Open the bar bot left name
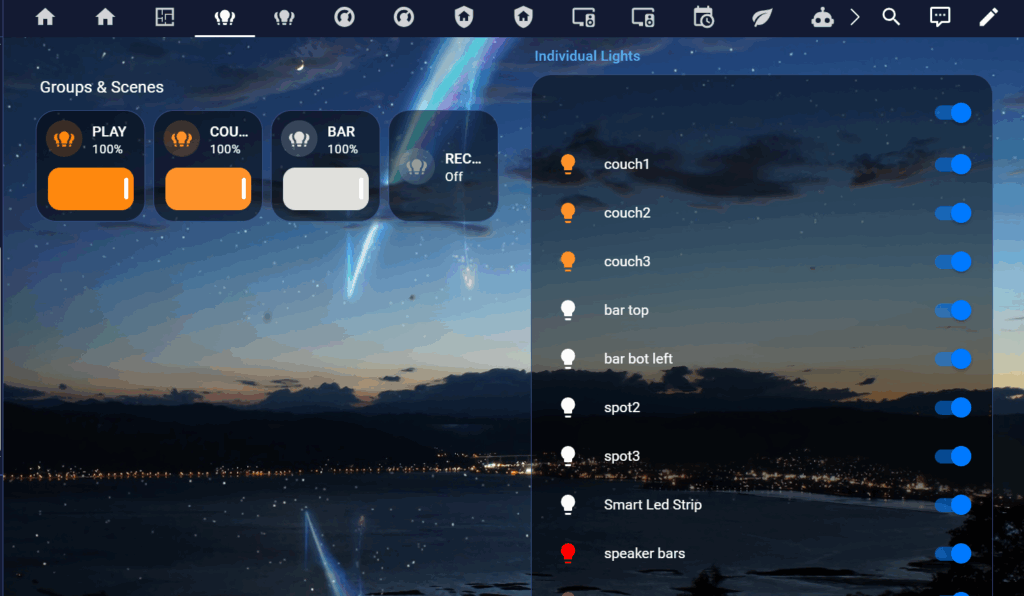The image size is (1024, 596). click(x=638, y=358)
